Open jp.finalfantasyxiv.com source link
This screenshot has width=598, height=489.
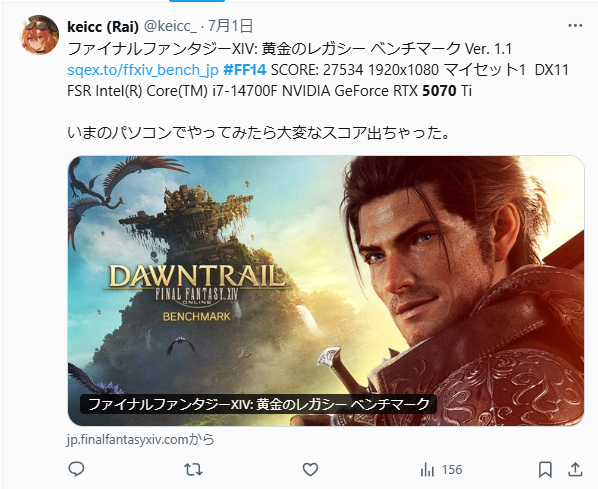point(140,440)
